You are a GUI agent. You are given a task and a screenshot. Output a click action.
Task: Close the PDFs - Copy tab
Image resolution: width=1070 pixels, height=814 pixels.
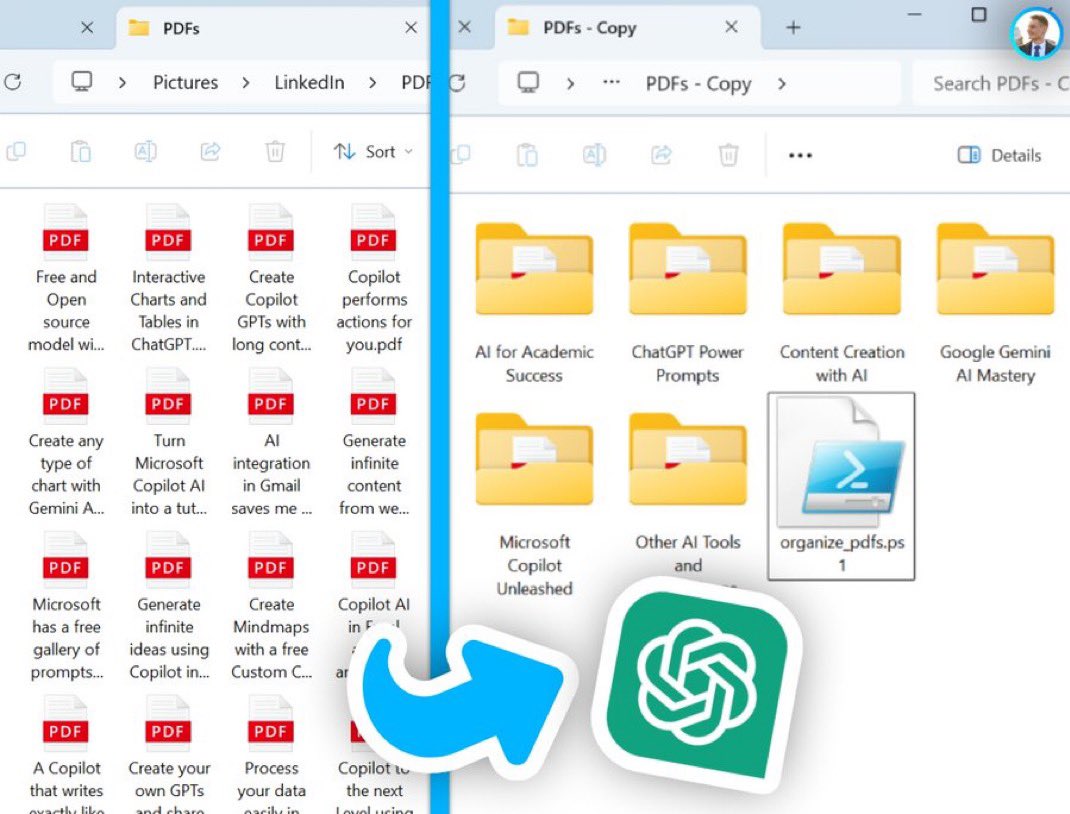coord(731,27)
